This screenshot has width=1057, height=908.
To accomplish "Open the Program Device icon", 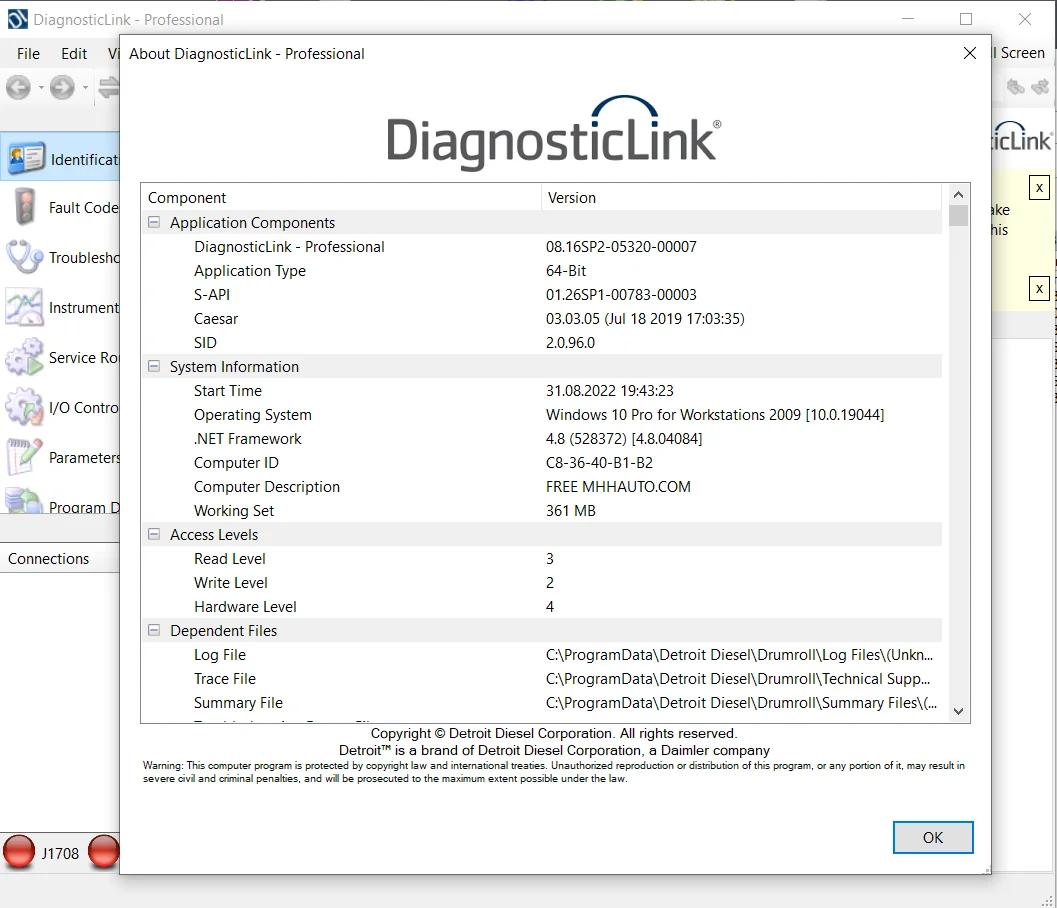I will [x=24, y=500].
